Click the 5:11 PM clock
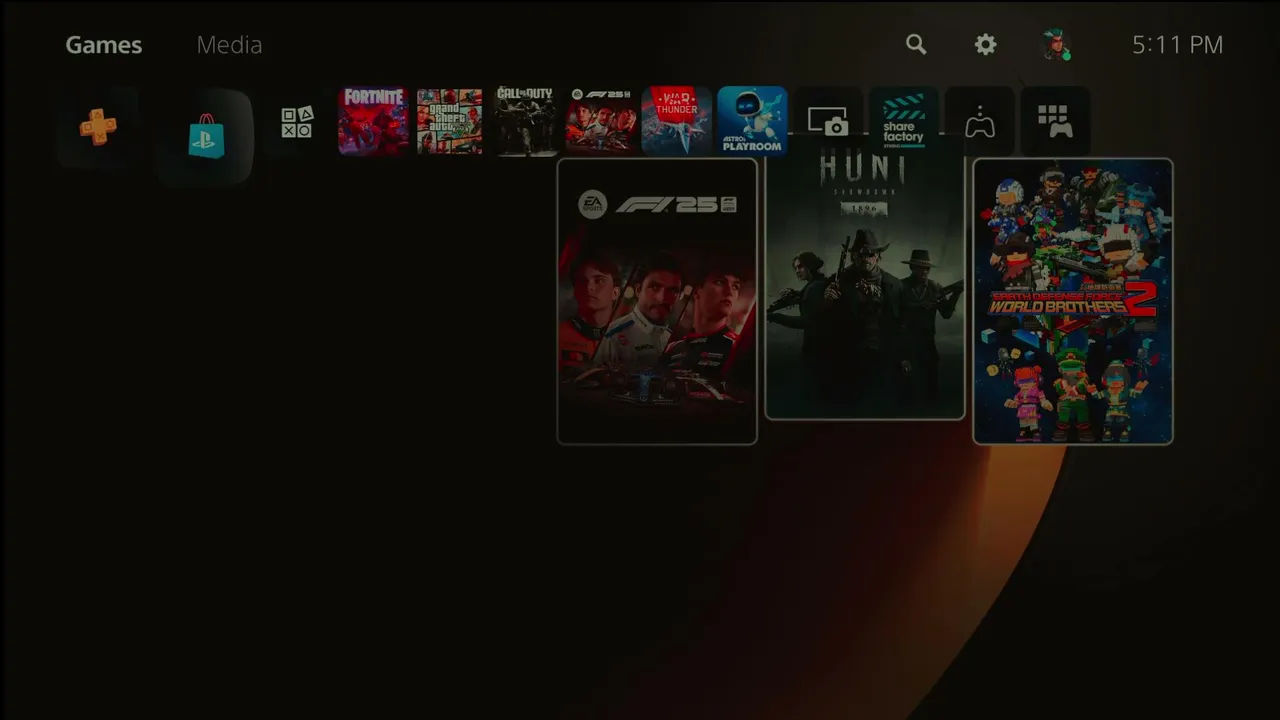The image size is (1280, 720). tap(1177, 45)
